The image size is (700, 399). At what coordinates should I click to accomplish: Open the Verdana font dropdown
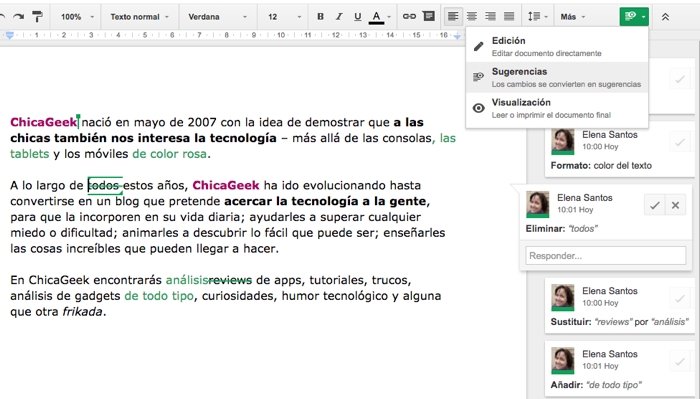pos(218,17)
